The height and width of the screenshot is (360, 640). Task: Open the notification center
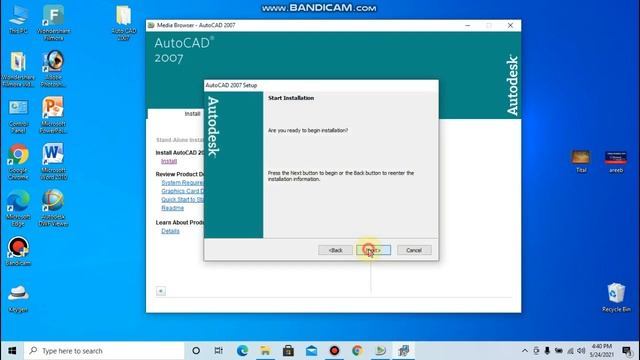[627, 351]
